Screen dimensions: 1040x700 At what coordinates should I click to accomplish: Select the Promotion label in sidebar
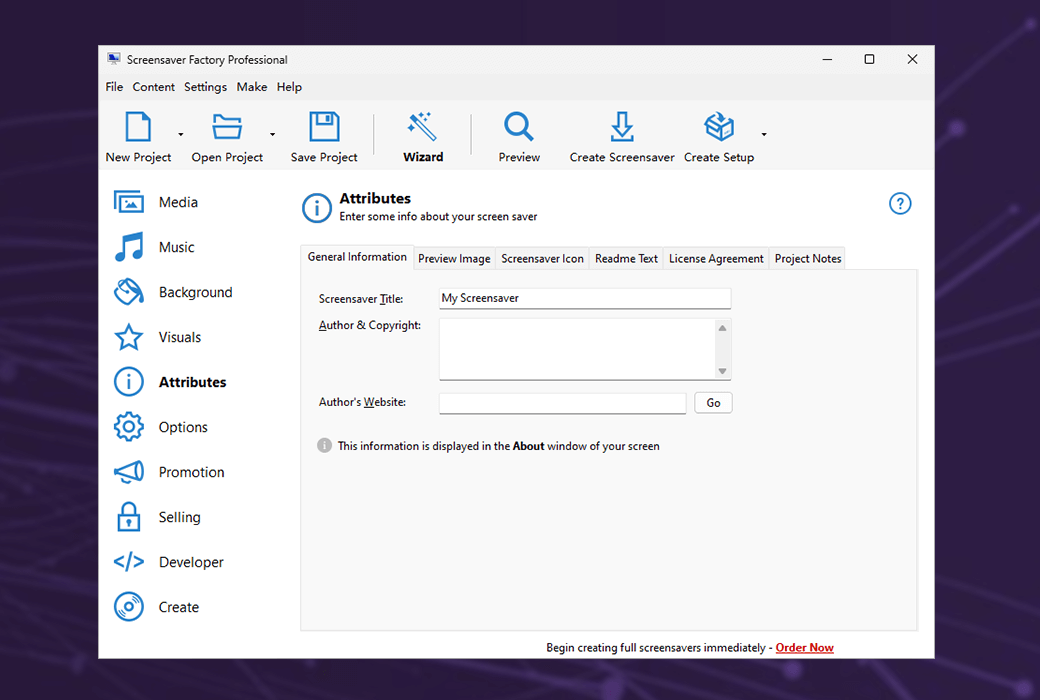click(x=191, y=472)
